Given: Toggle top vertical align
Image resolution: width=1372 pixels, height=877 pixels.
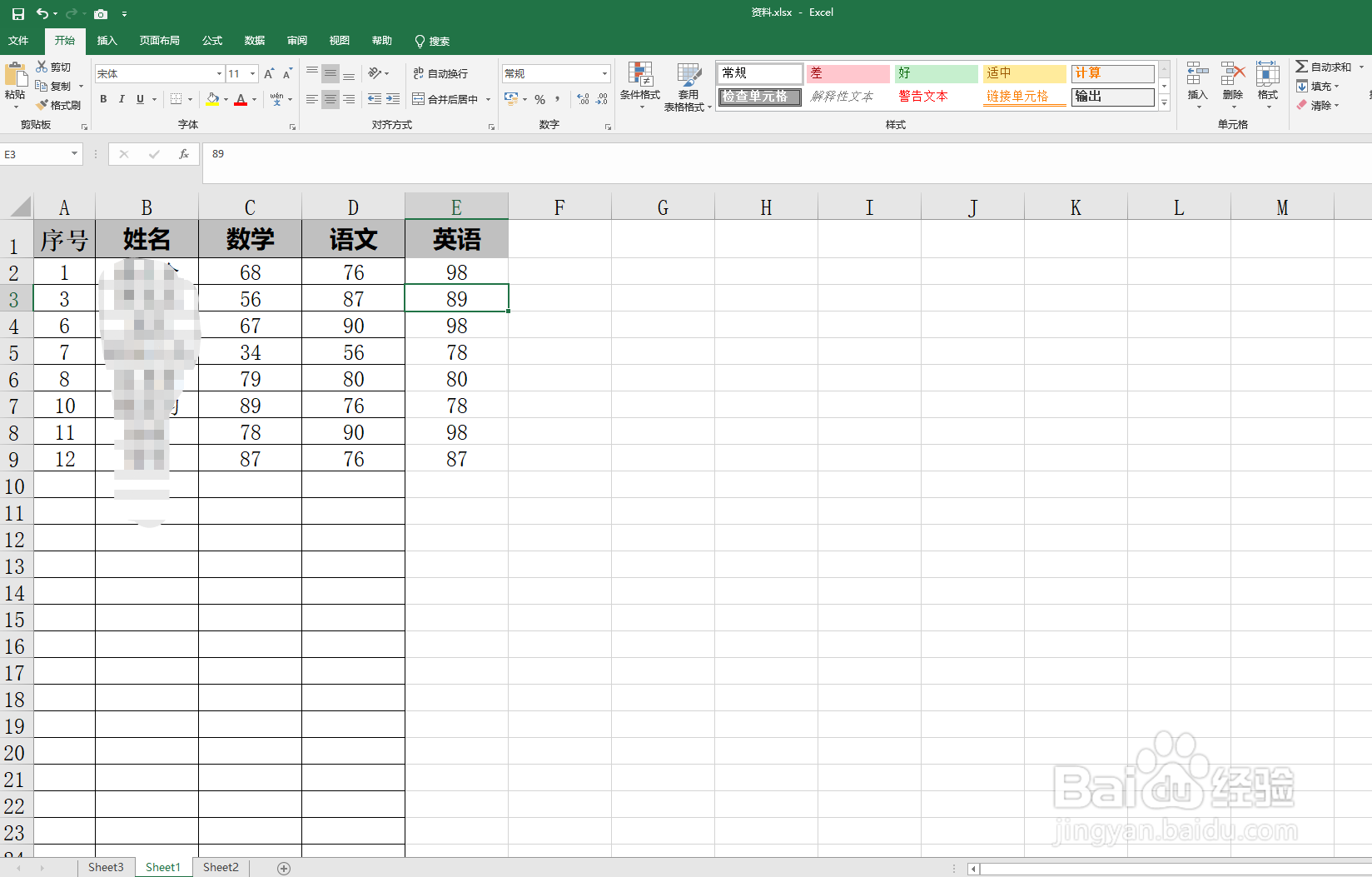Looking at the screenshot, I should [312, 73].
